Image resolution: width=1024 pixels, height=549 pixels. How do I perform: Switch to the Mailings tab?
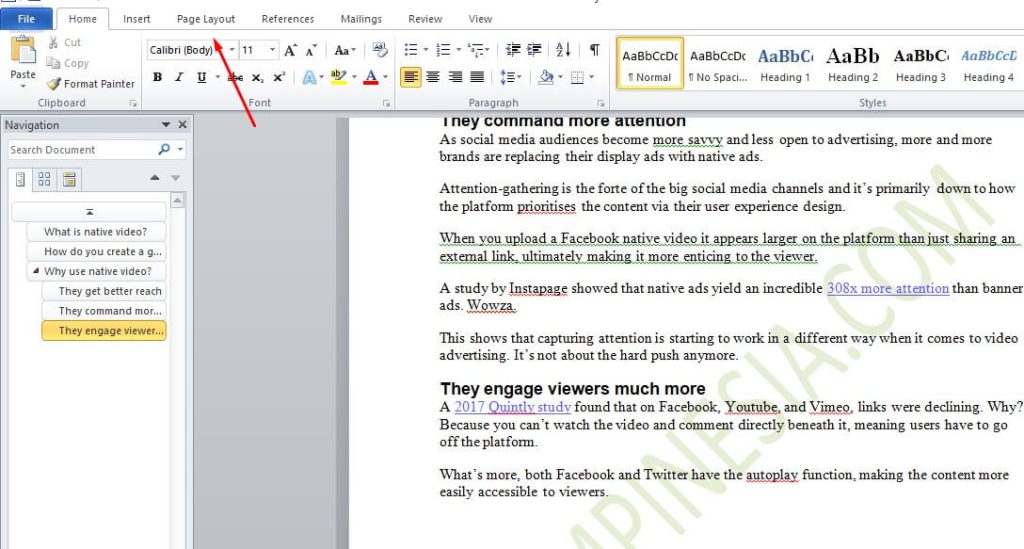coord(361,19)
